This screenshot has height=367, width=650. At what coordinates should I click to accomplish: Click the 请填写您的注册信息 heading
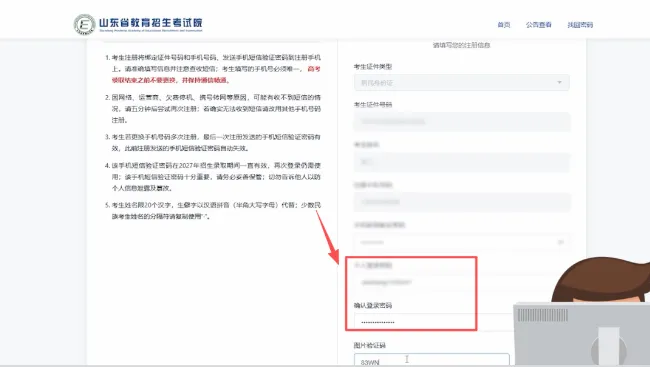(461, 45)
